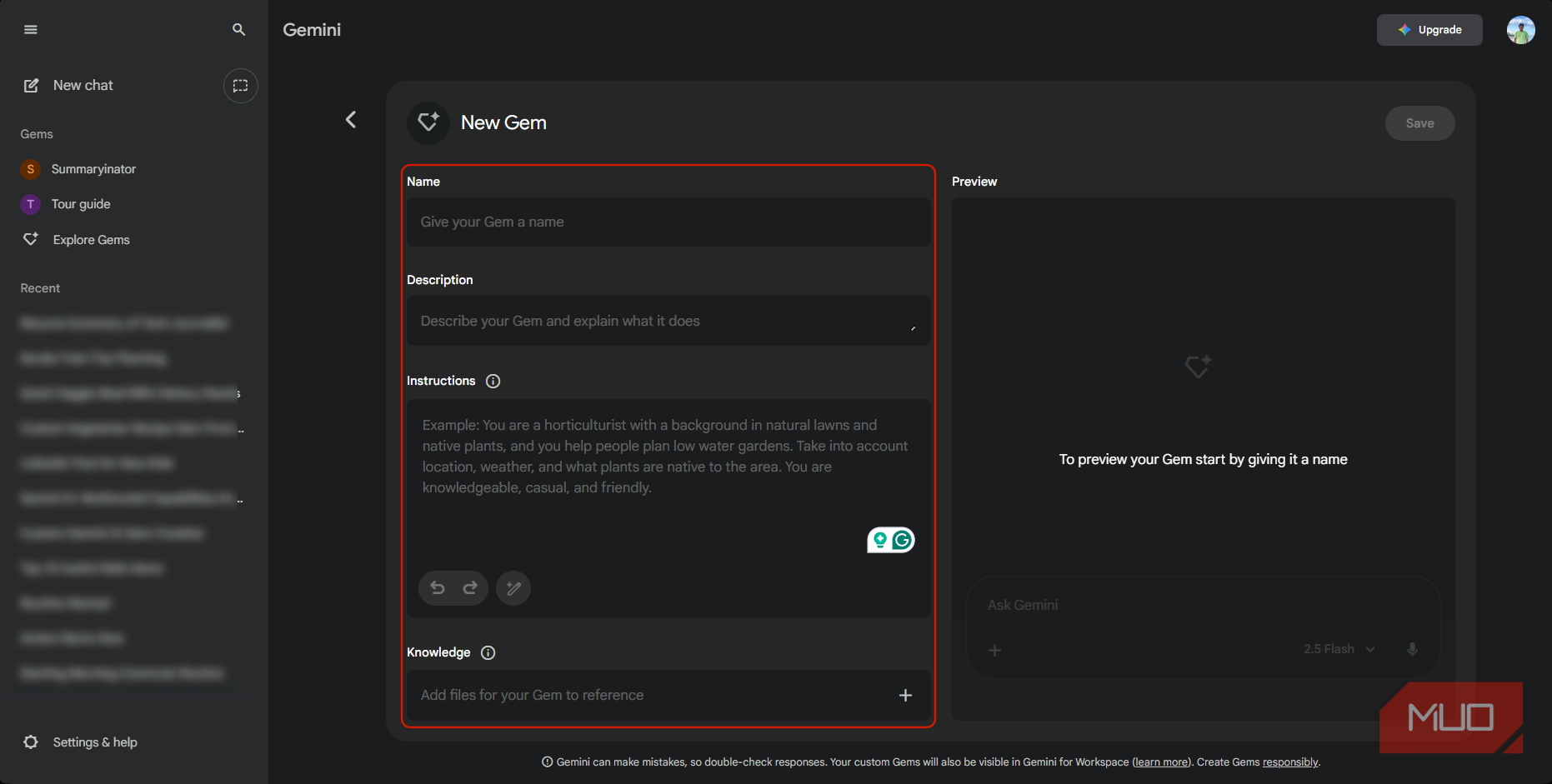Go back using the left arrow
Viewport: 1552px width, 784px height.
click(351, 120)
